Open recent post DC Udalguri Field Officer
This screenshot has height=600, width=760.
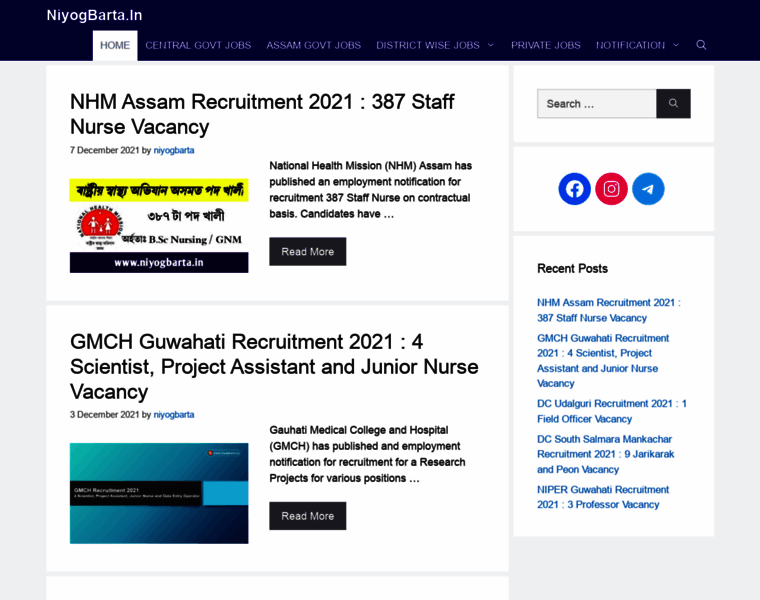[x=612, y=411]
